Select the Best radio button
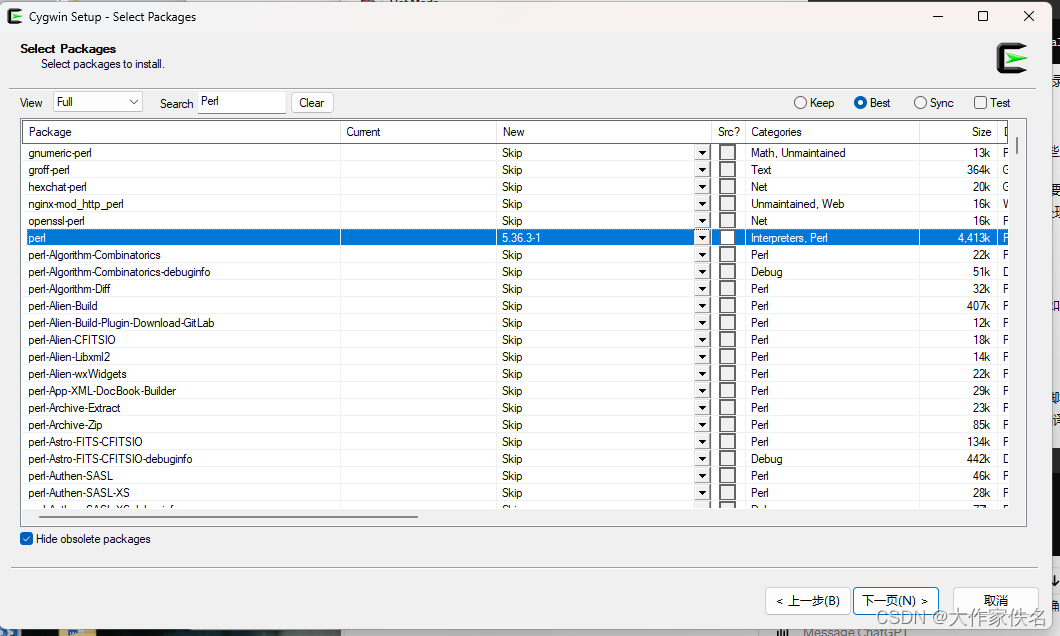The height and width of the screenshot is (636, 1060). (x=872, y=103)
